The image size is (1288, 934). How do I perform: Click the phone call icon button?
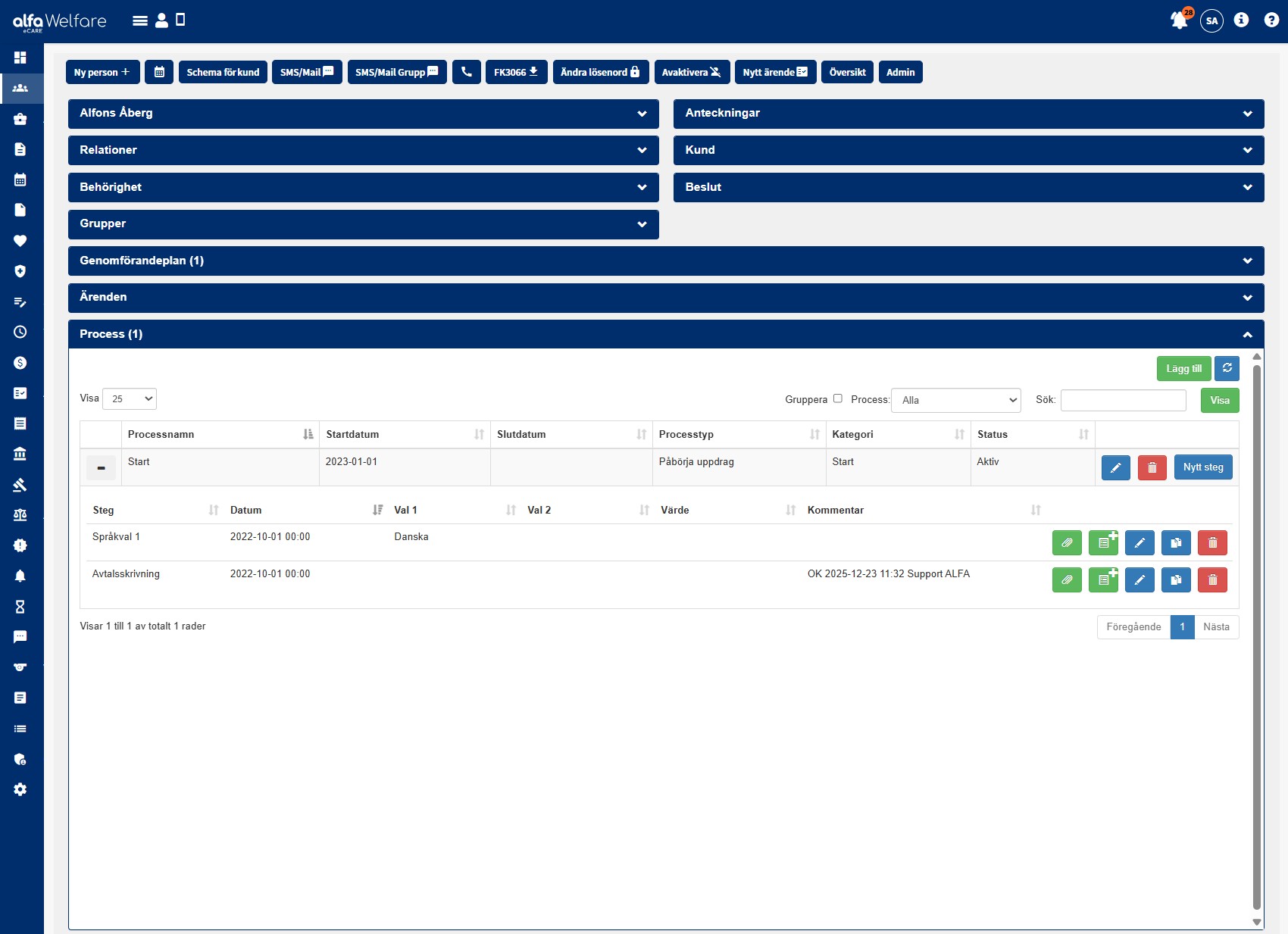[467, 72]
